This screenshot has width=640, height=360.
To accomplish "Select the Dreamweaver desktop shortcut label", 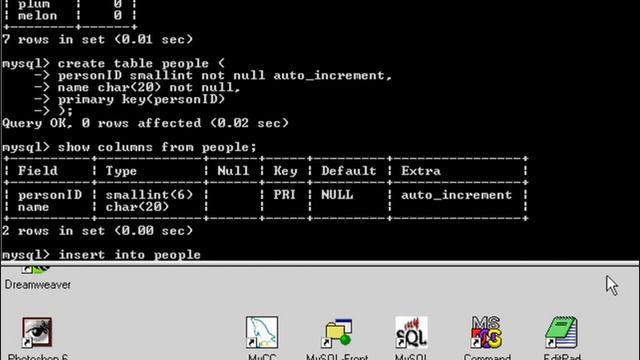I will (x=38, y=285).
